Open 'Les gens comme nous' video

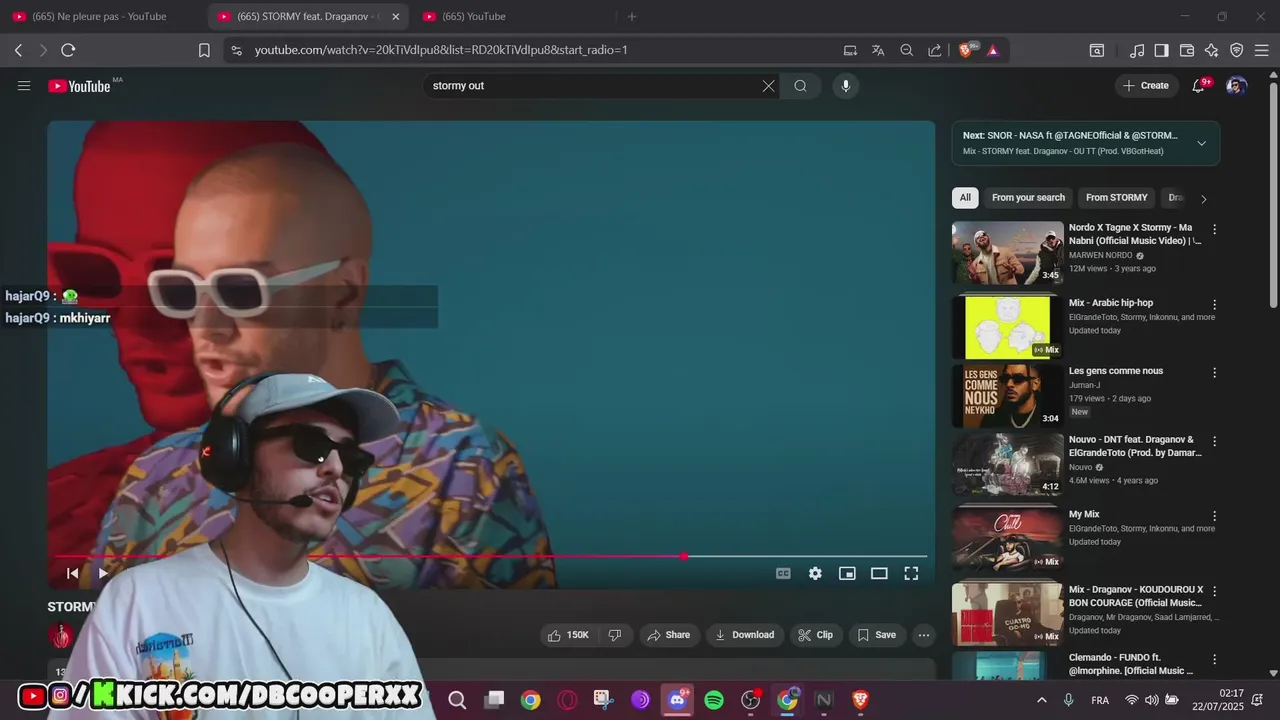(1007, 396)
